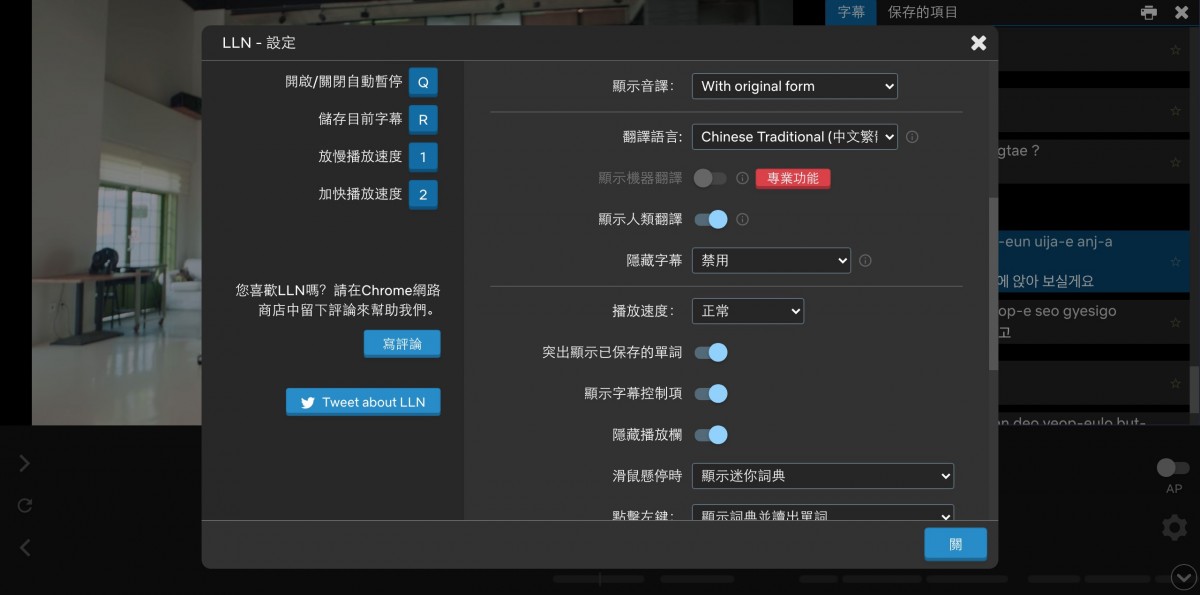Click the Tweet about LLN button
1200x595 pixels.
363,402
